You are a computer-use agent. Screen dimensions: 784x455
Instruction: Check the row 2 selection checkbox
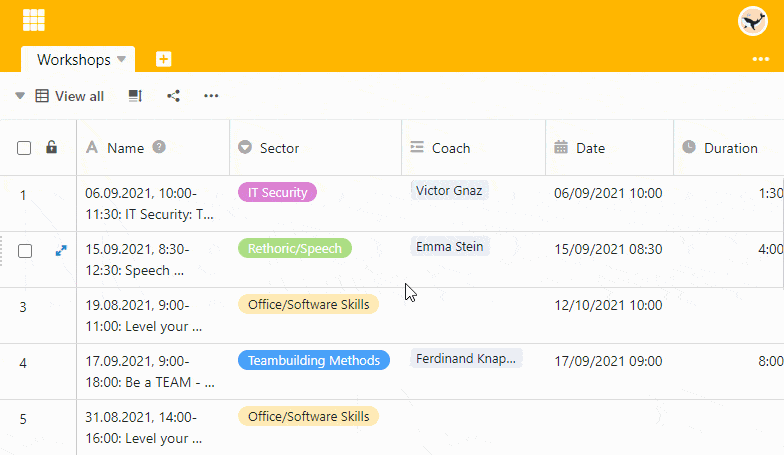coord(25,250)
